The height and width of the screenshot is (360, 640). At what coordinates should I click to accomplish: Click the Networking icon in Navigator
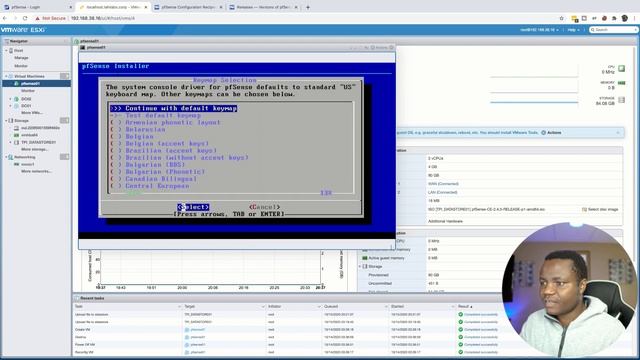(11, 157)
